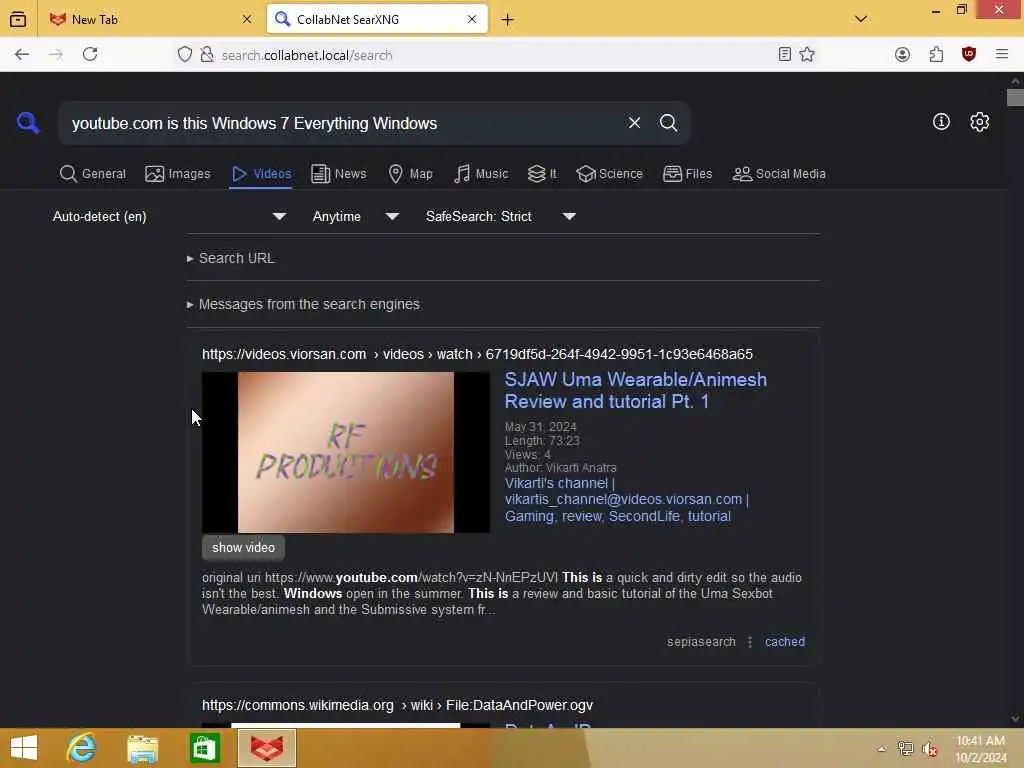The height and width of the screenshot is (768, 1024).
Task: Switch to the News category
Action: 339,174
